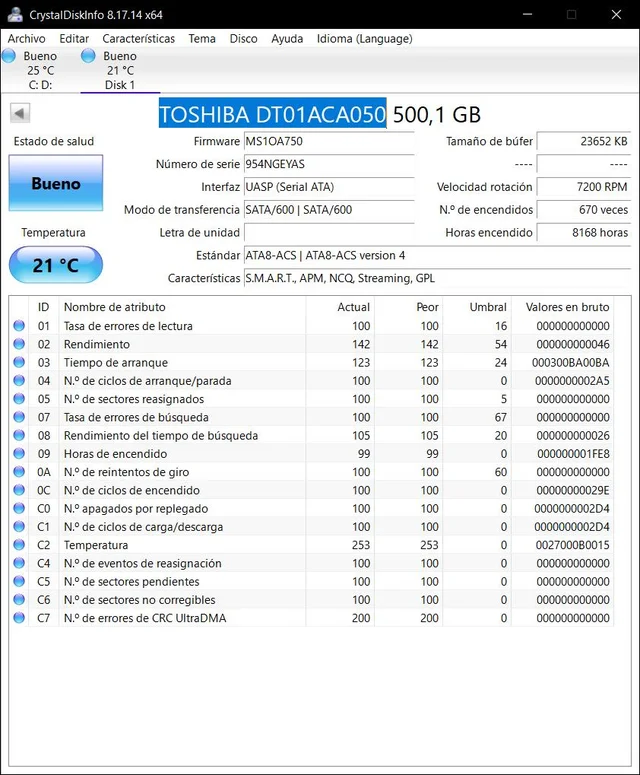This screenshot has height=775, width=640.
Task: Click status dot for apagados por replegado
Action: [x=19, y=509]
